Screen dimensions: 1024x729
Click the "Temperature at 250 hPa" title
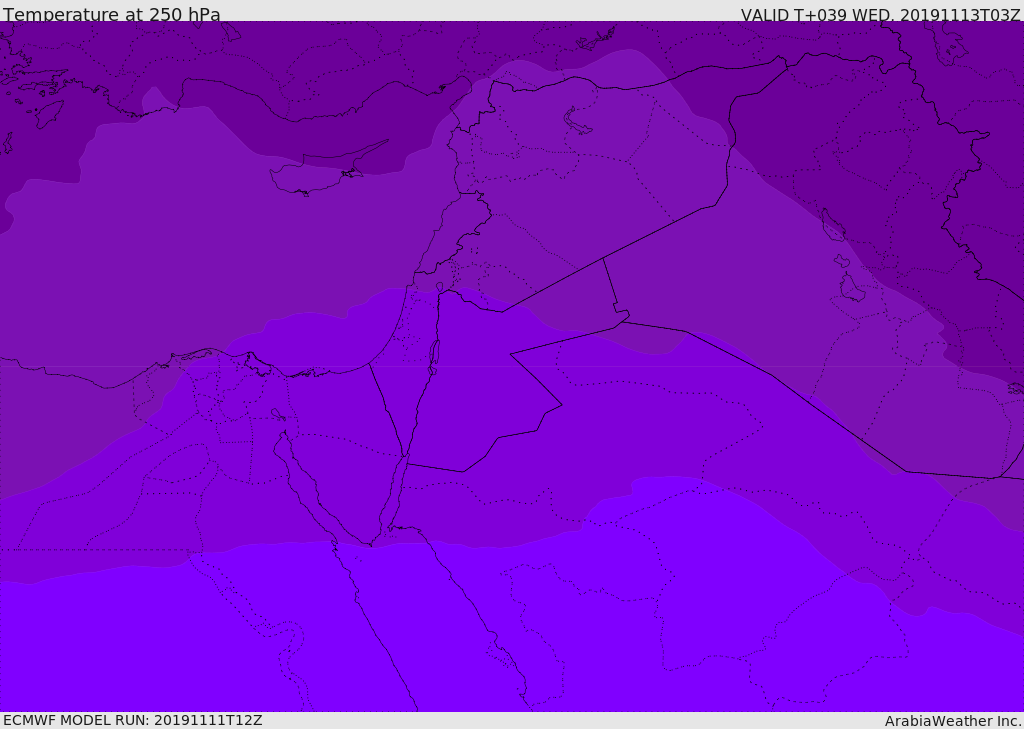click(111, 14)
